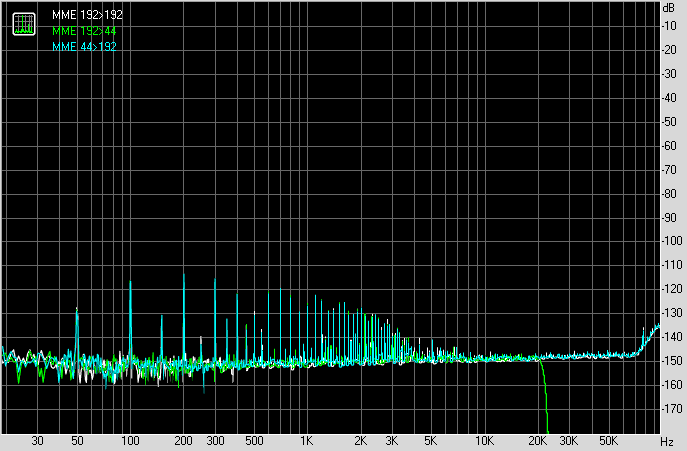Click the 30K frequency axis label
Viewport: 687px width, 451px height.
click(568, 441)
